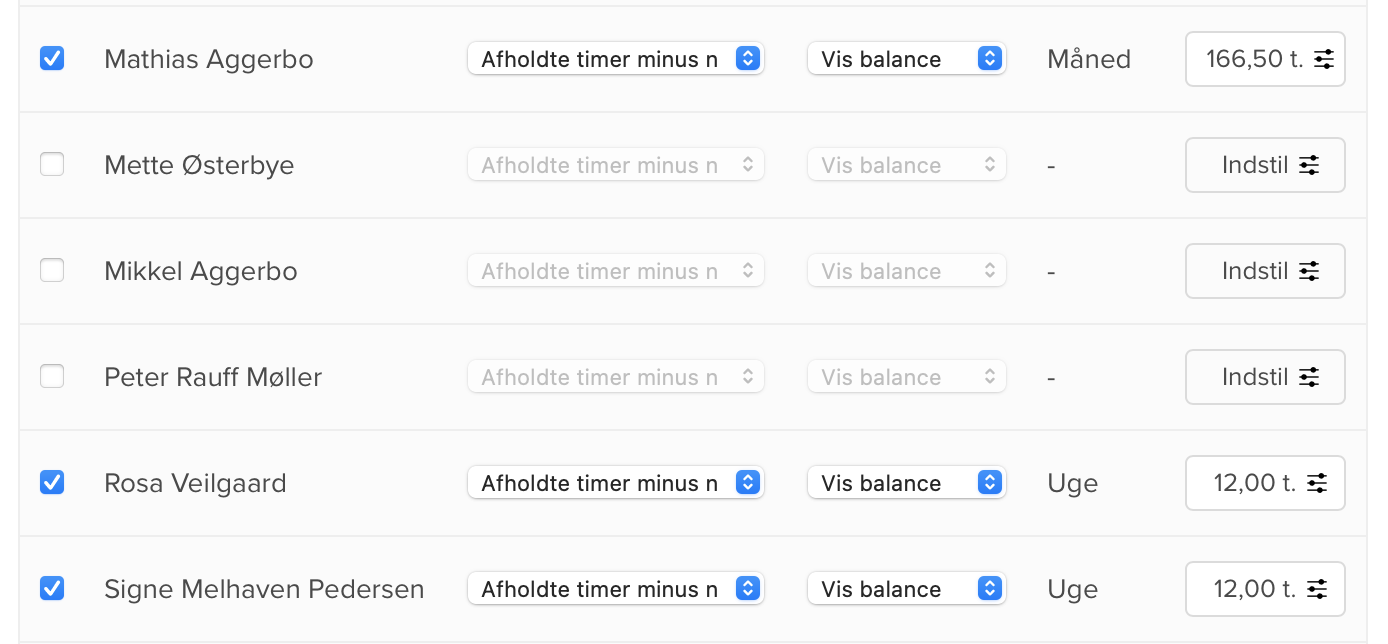Click the sliders icon for Signe Melhaven Pedersen
The width and height of the screenshot is (1388, 644).
pos(1318,588)
